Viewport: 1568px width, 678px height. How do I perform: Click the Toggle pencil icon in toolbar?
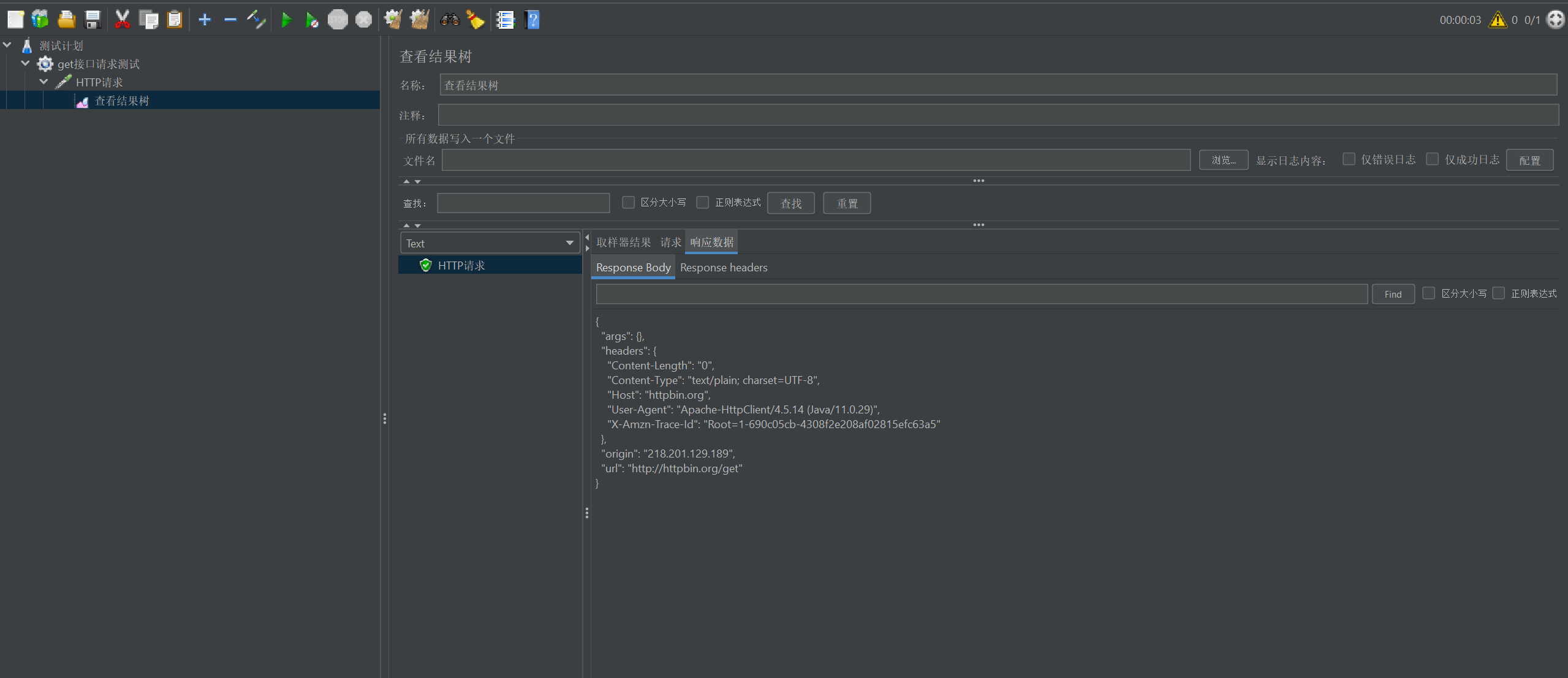coord(256,20)
